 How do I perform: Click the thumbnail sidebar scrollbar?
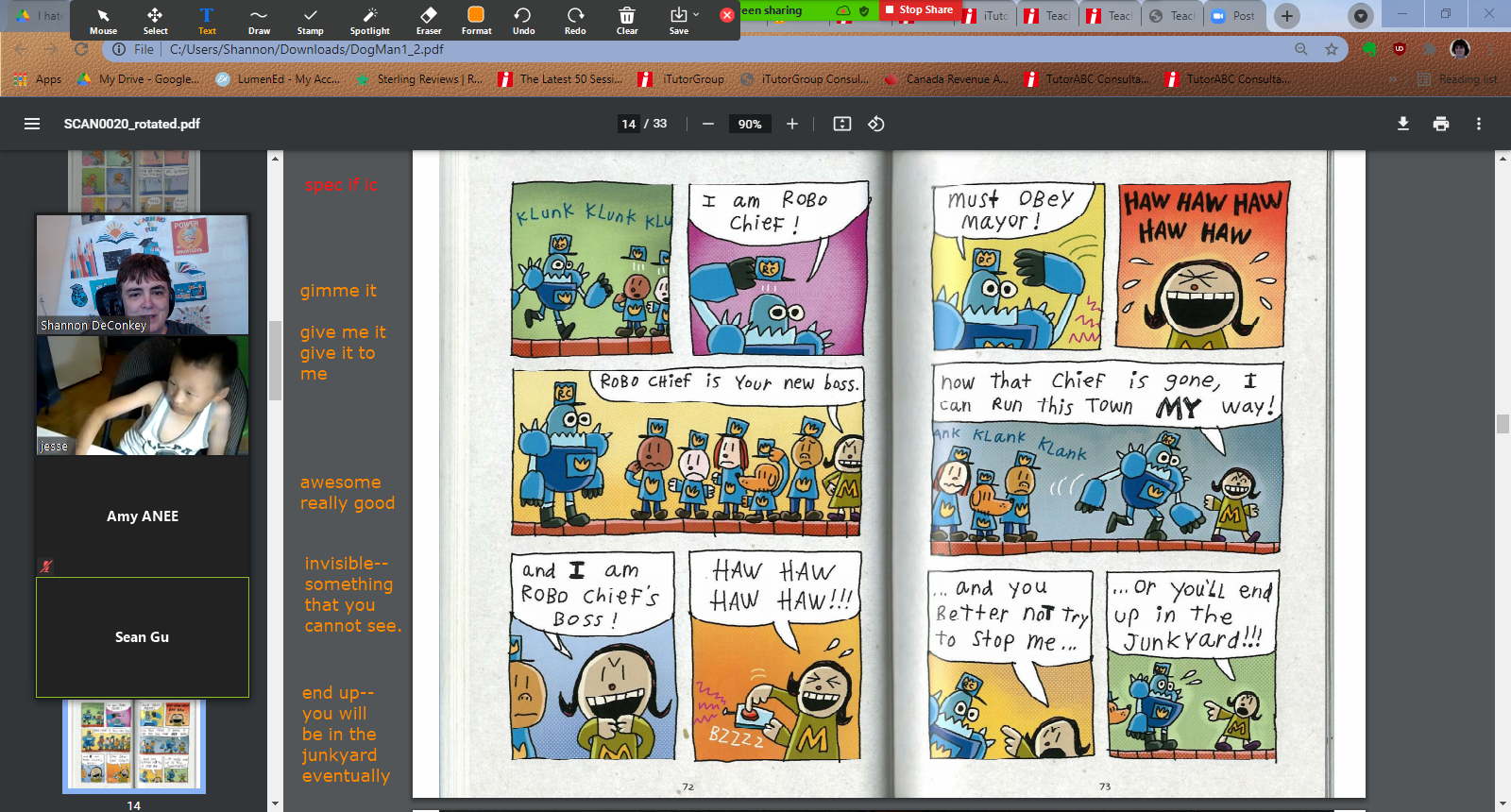coord(275,361)
